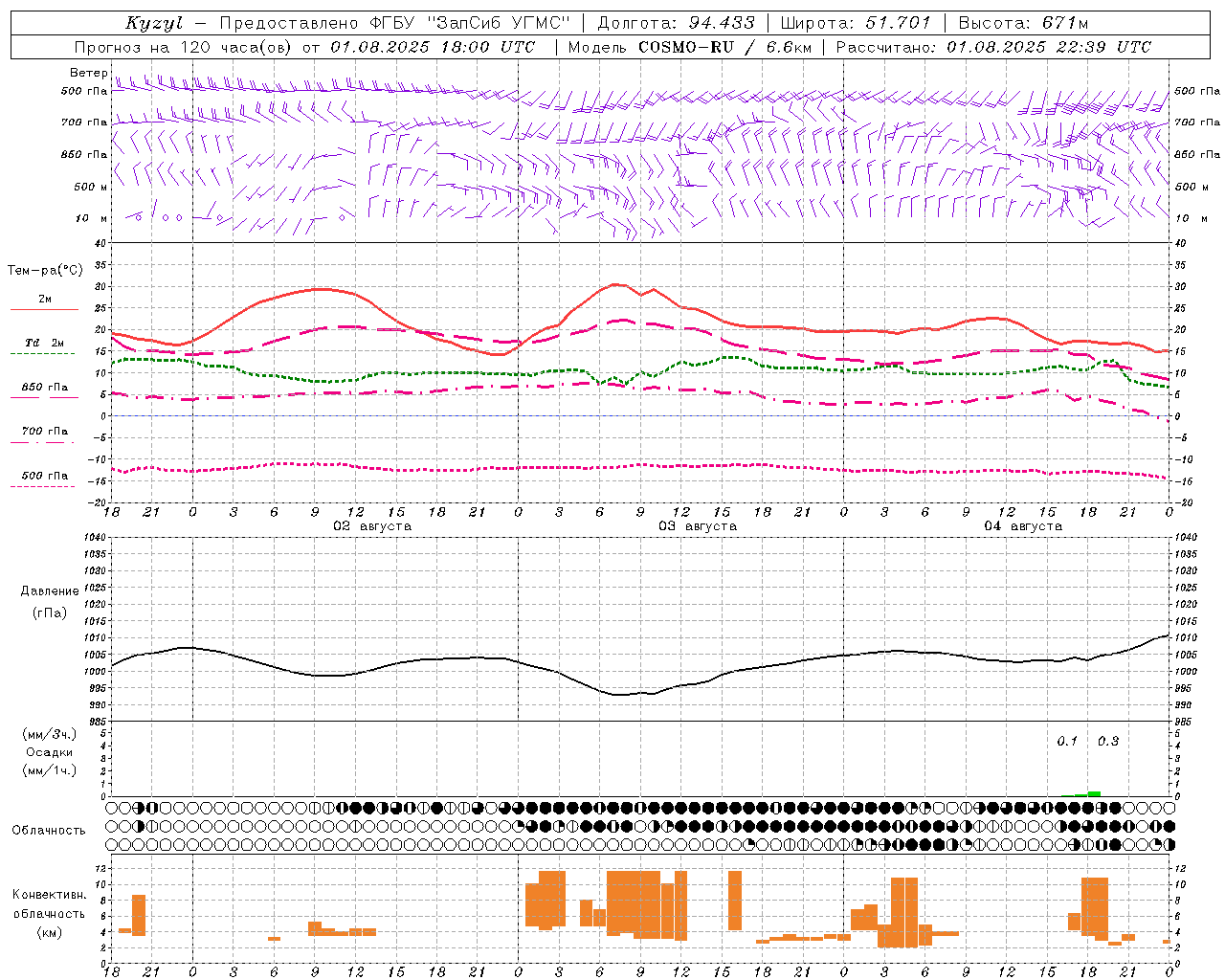Click the Конвективн. облачность panel label

[50, 904]
